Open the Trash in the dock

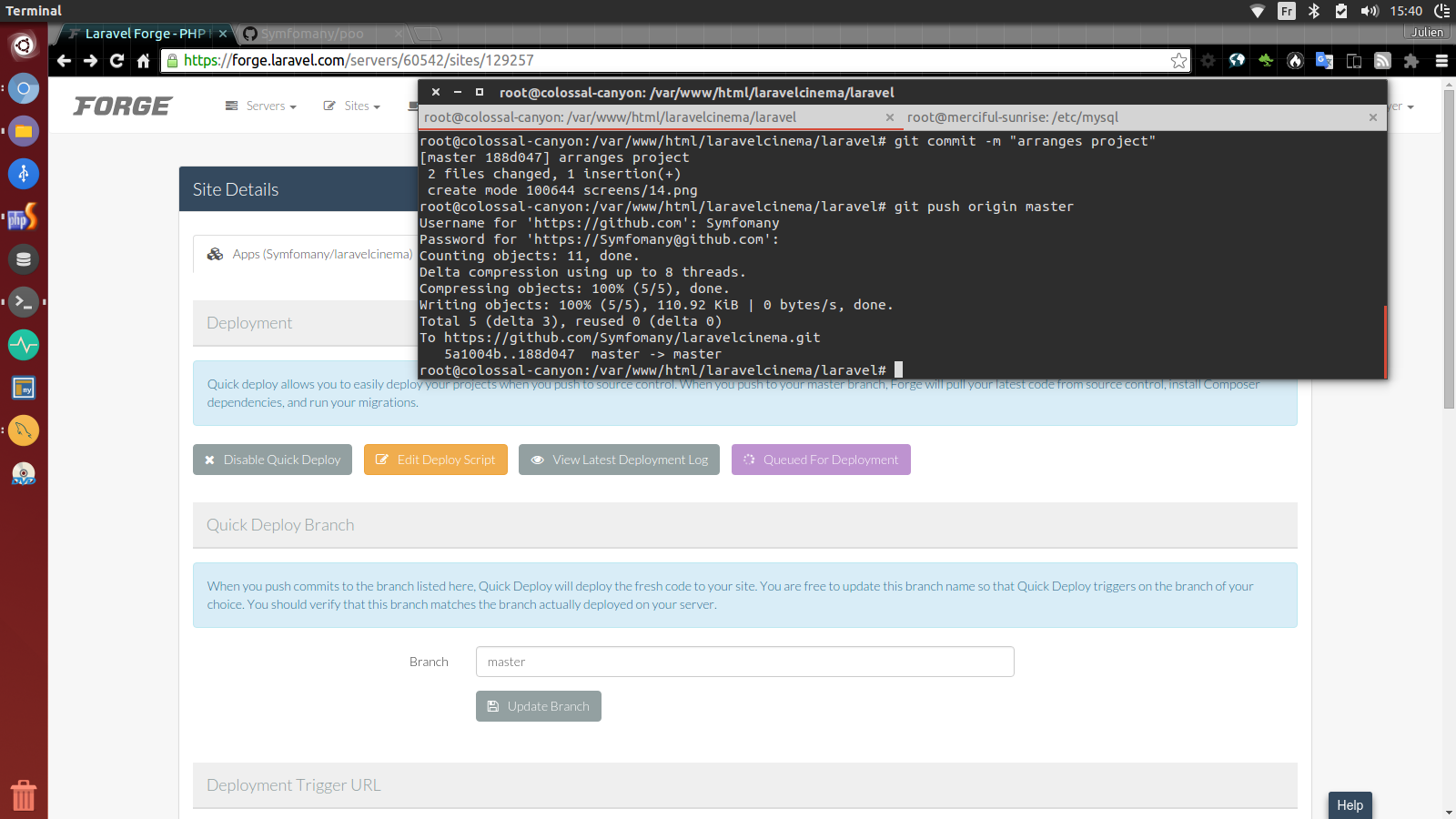(x=24, y=795)
